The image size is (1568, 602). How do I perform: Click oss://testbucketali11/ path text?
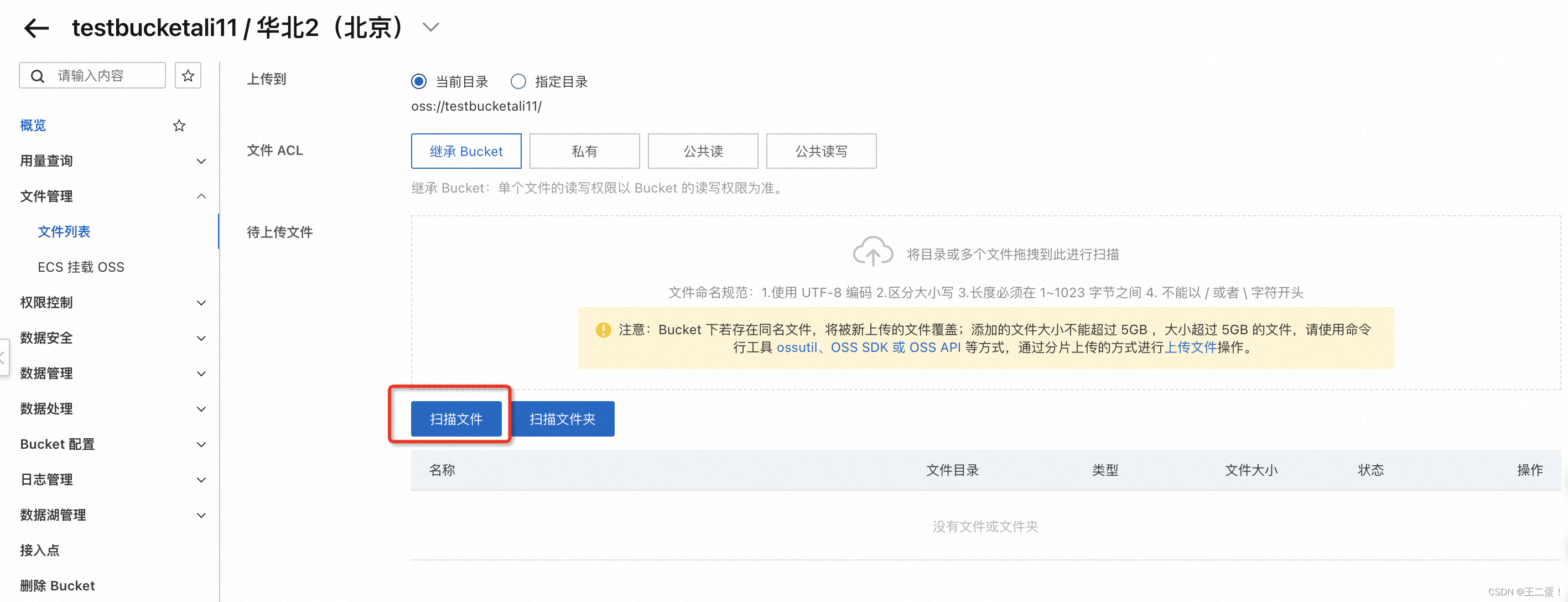tap(476, 107)
